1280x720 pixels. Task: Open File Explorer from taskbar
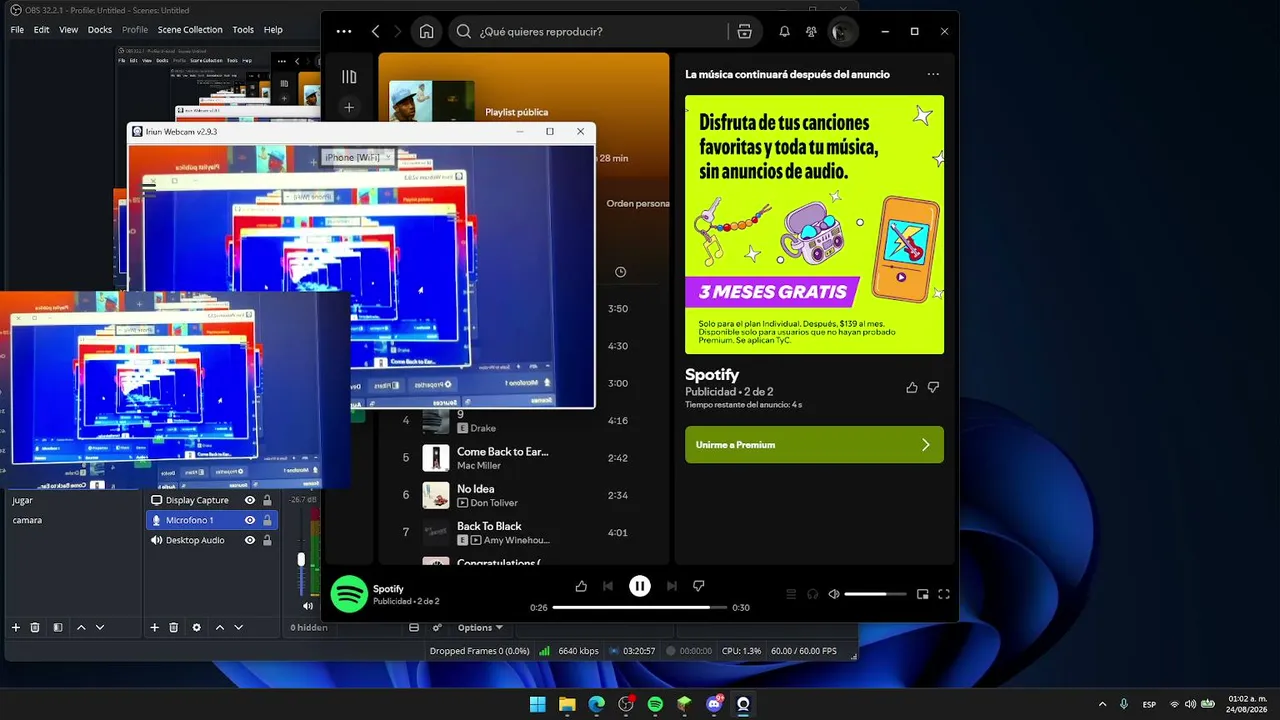click(567, 704)
